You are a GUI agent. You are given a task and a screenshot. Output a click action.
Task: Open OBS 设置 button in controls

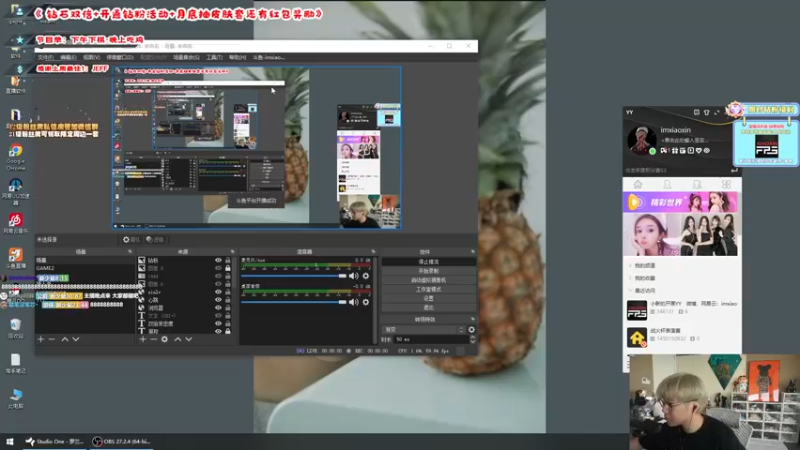click(428, 298)
